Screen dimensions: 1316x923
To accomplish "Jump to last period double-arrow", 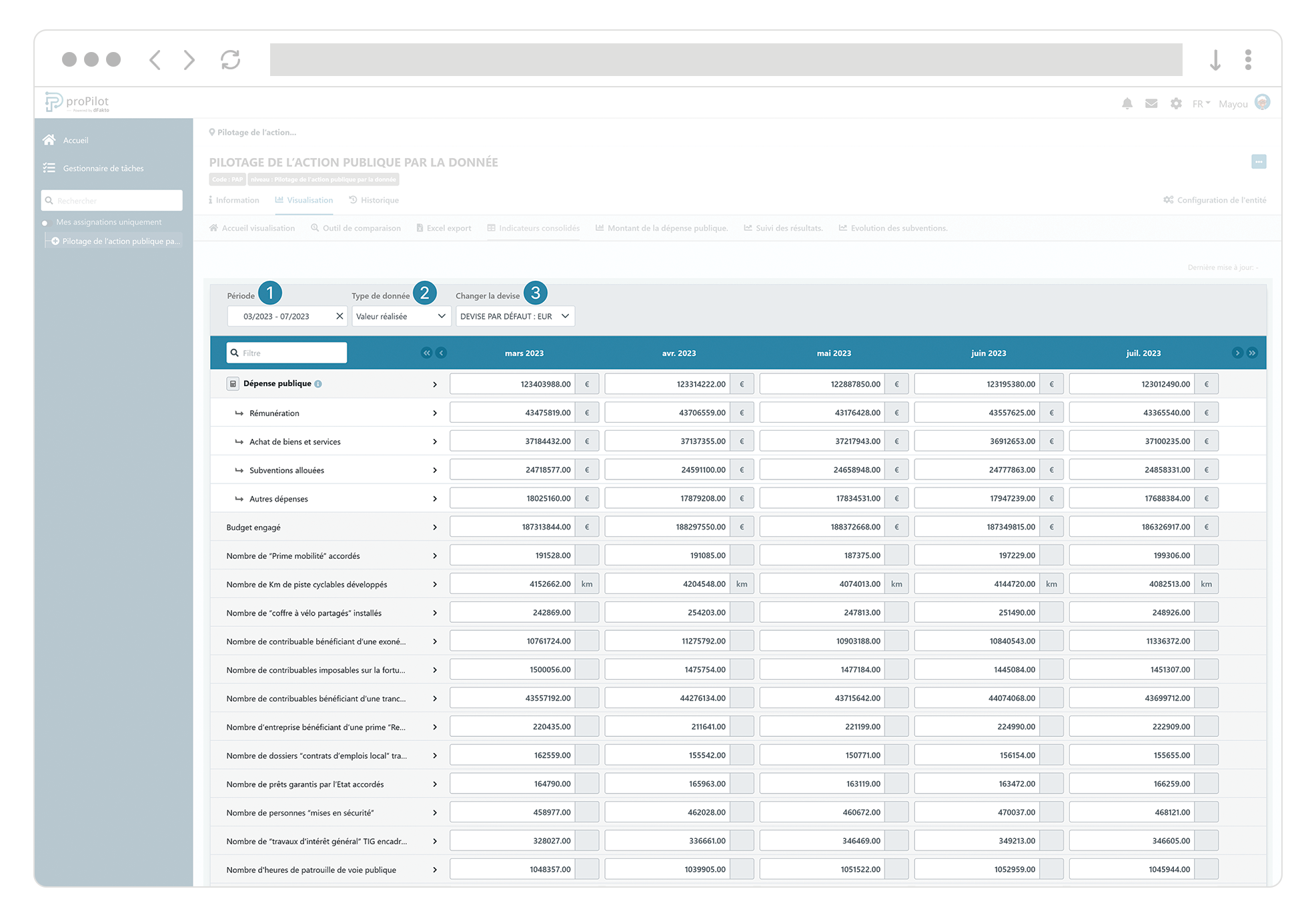I will point(1252,353).
